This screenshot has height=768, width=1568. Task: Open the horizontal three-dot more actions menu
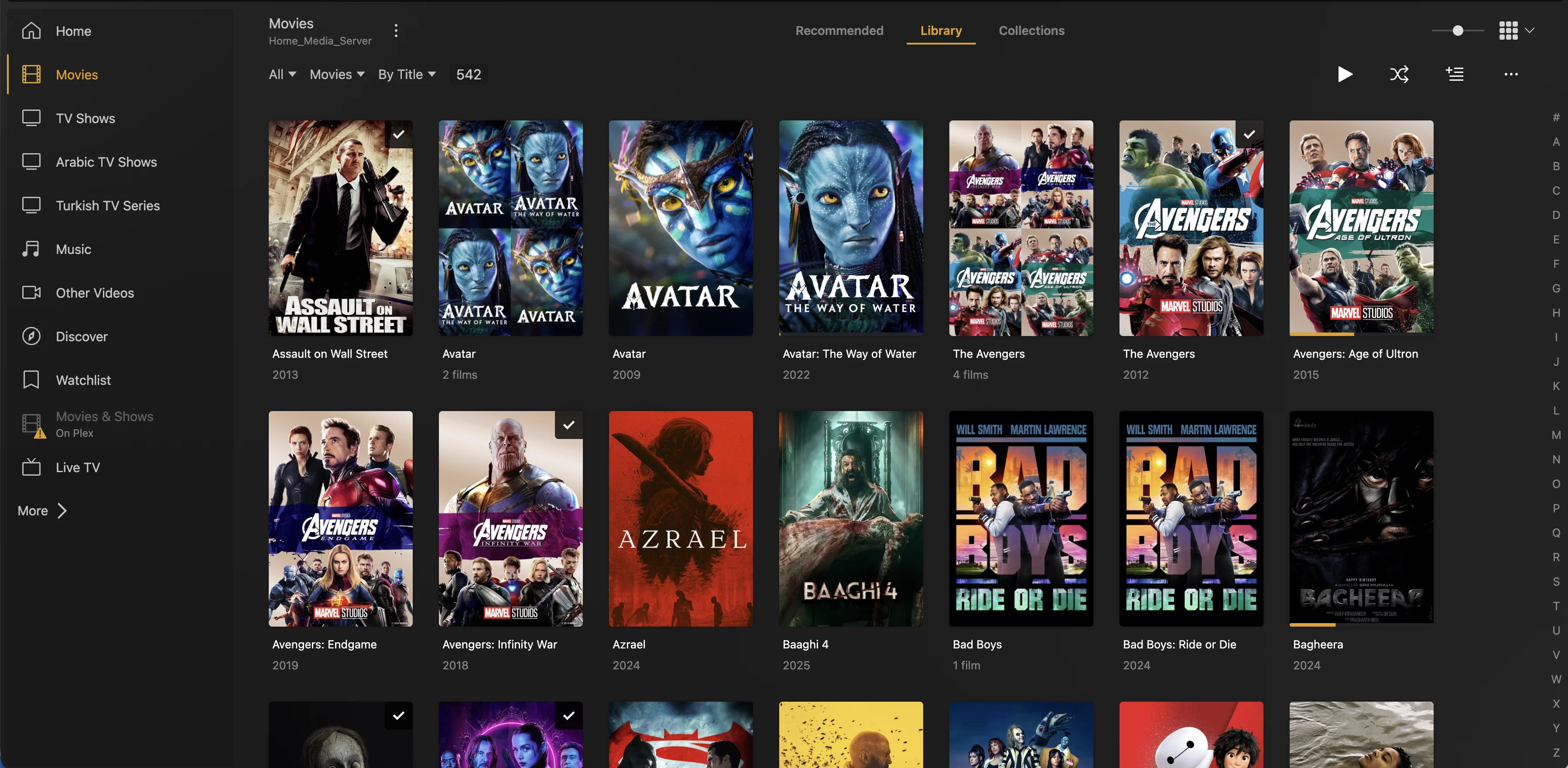click(x=1511, y=74)
